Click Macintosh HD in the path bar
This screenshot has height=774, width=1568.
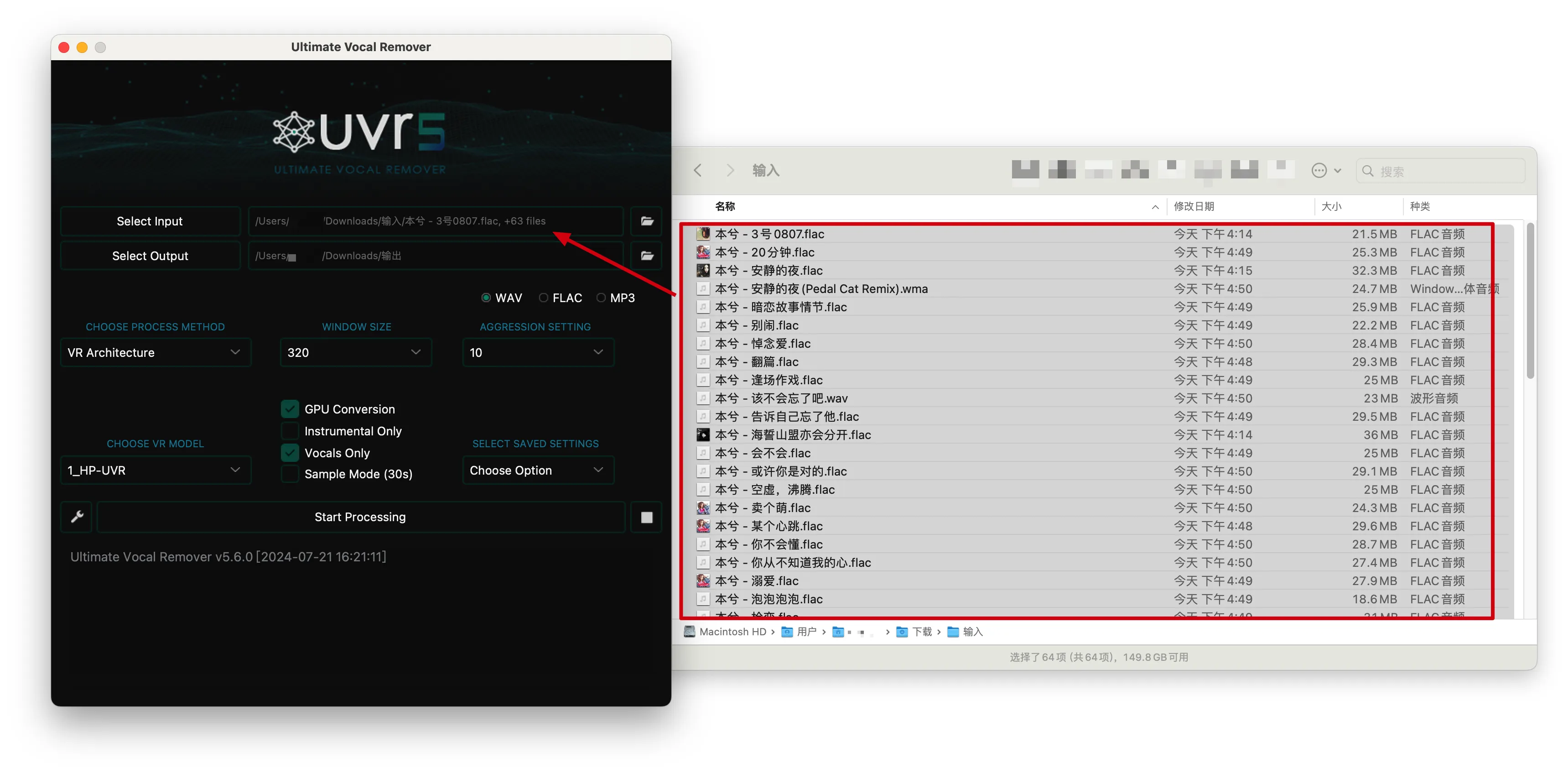(x=733, y=632)
